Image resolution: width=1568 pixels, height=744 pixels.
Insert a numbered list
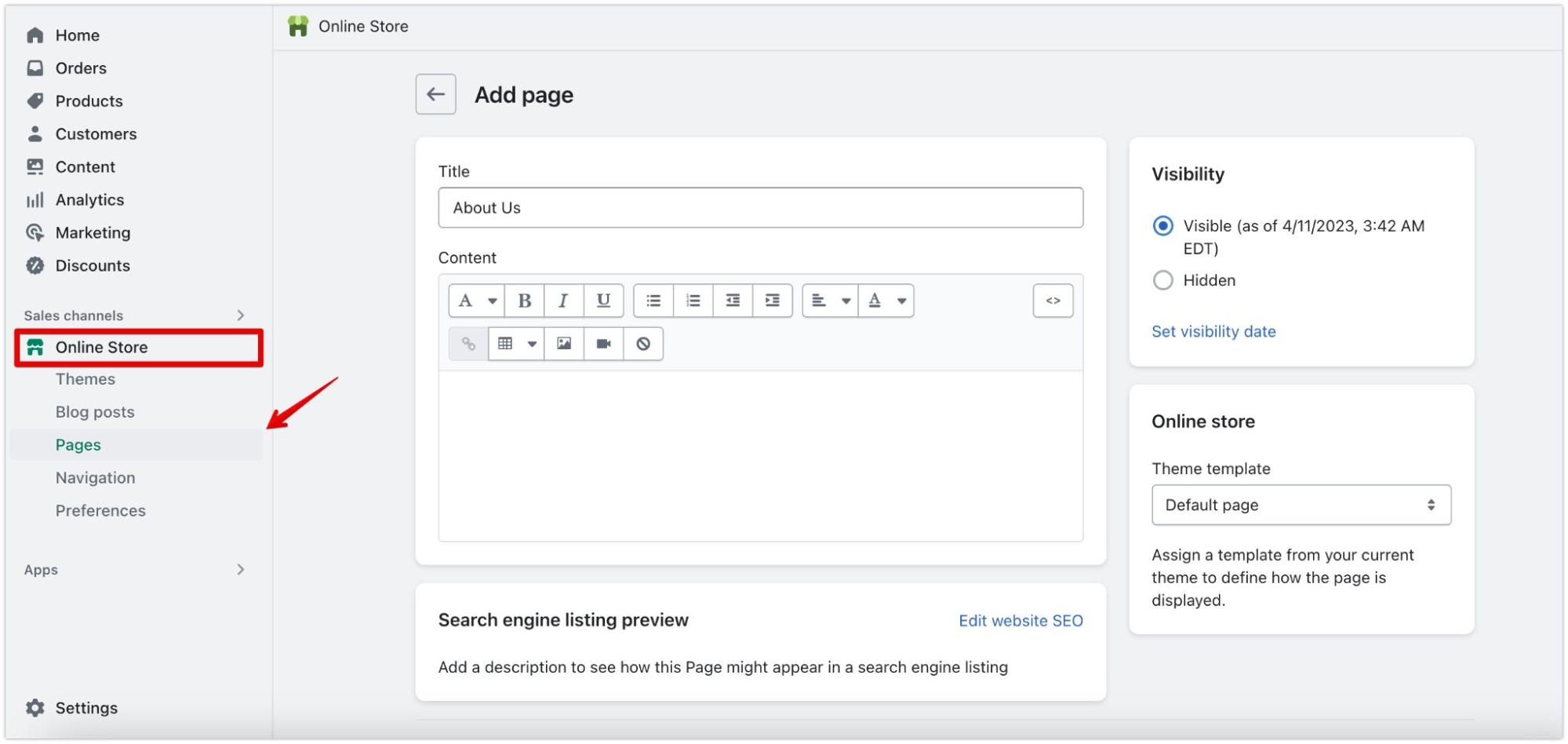click(x=693, y=300)
